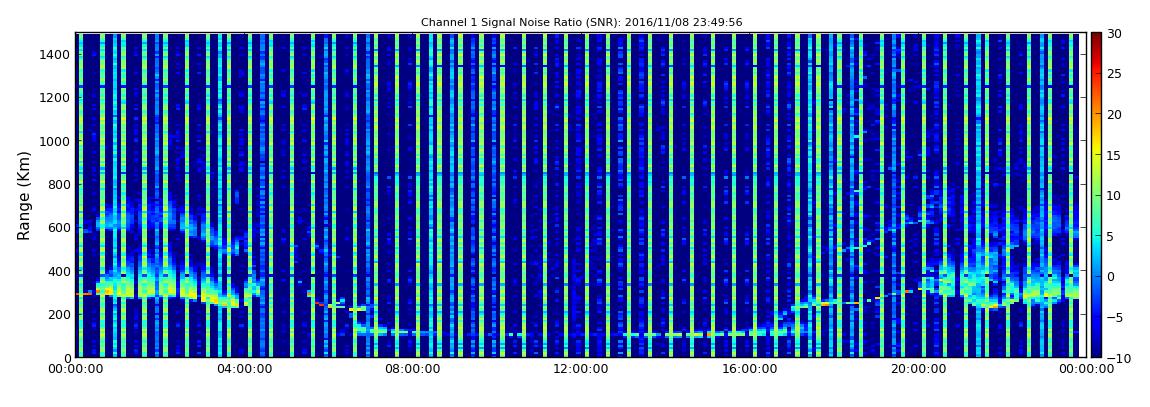
Task: Click the colorbar value 20 label
Action: coord(1115,114)
